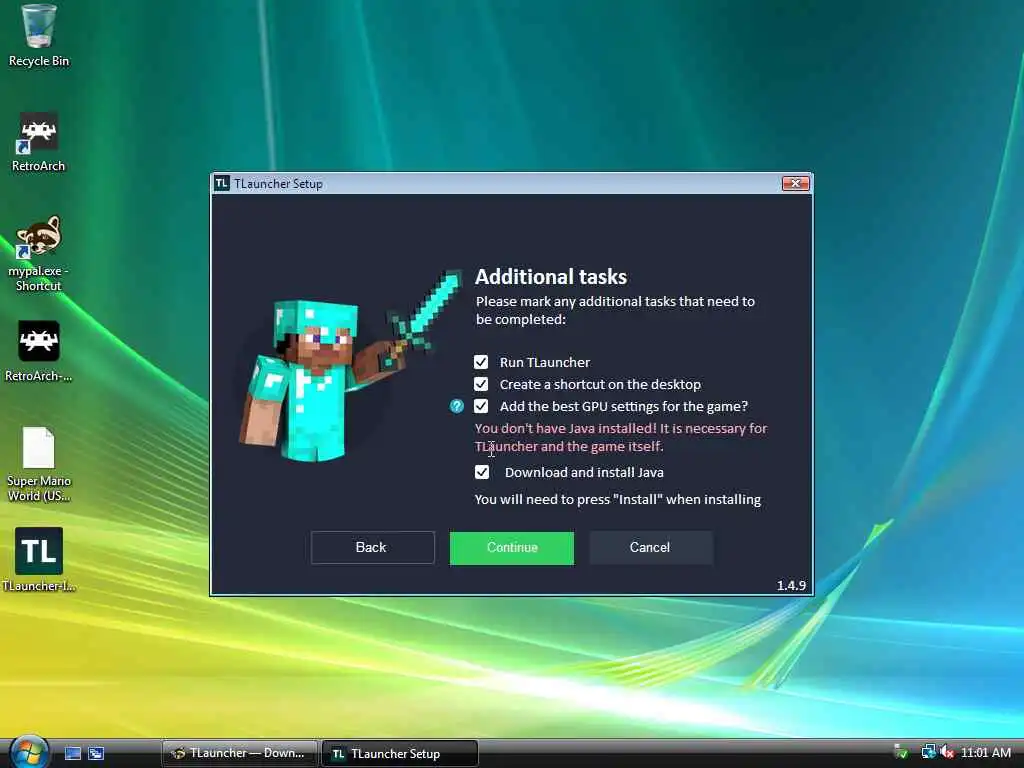
Task: Click the Cancel button
Action: 651,547
